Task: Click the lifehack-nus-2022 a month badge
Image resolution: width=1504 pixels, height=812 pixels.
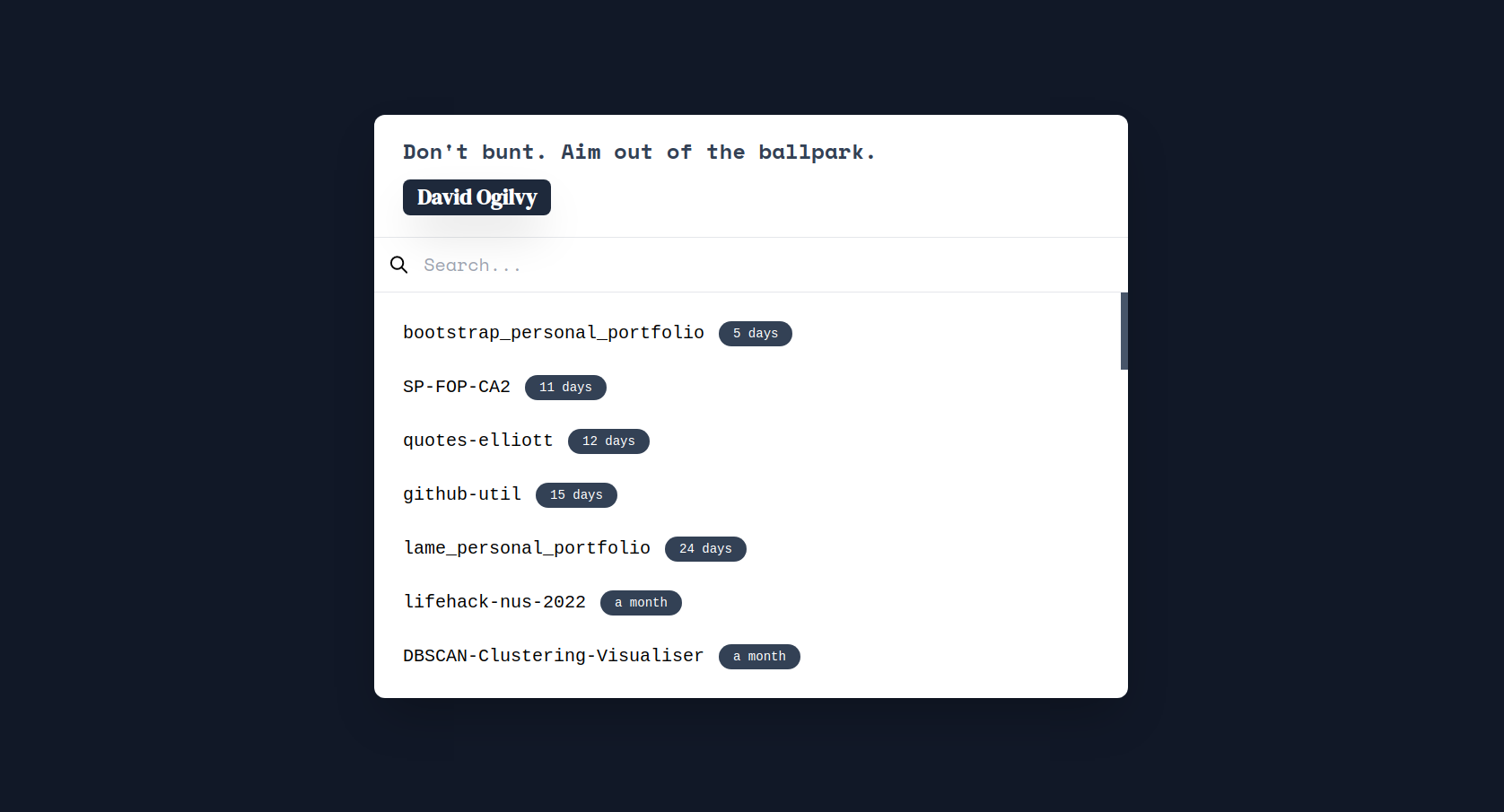Action: coord(641,603)
